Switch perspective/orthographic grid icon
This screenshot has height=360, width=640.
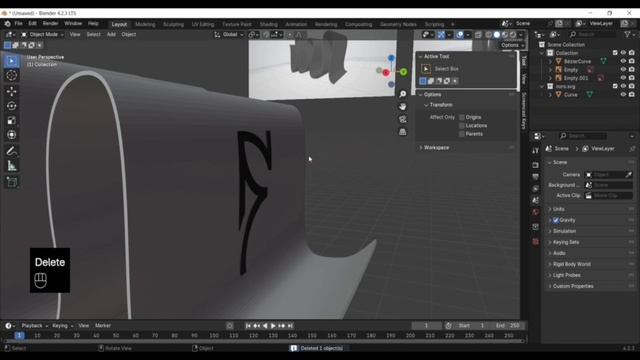pyautogui.click(x=402, y=131)
